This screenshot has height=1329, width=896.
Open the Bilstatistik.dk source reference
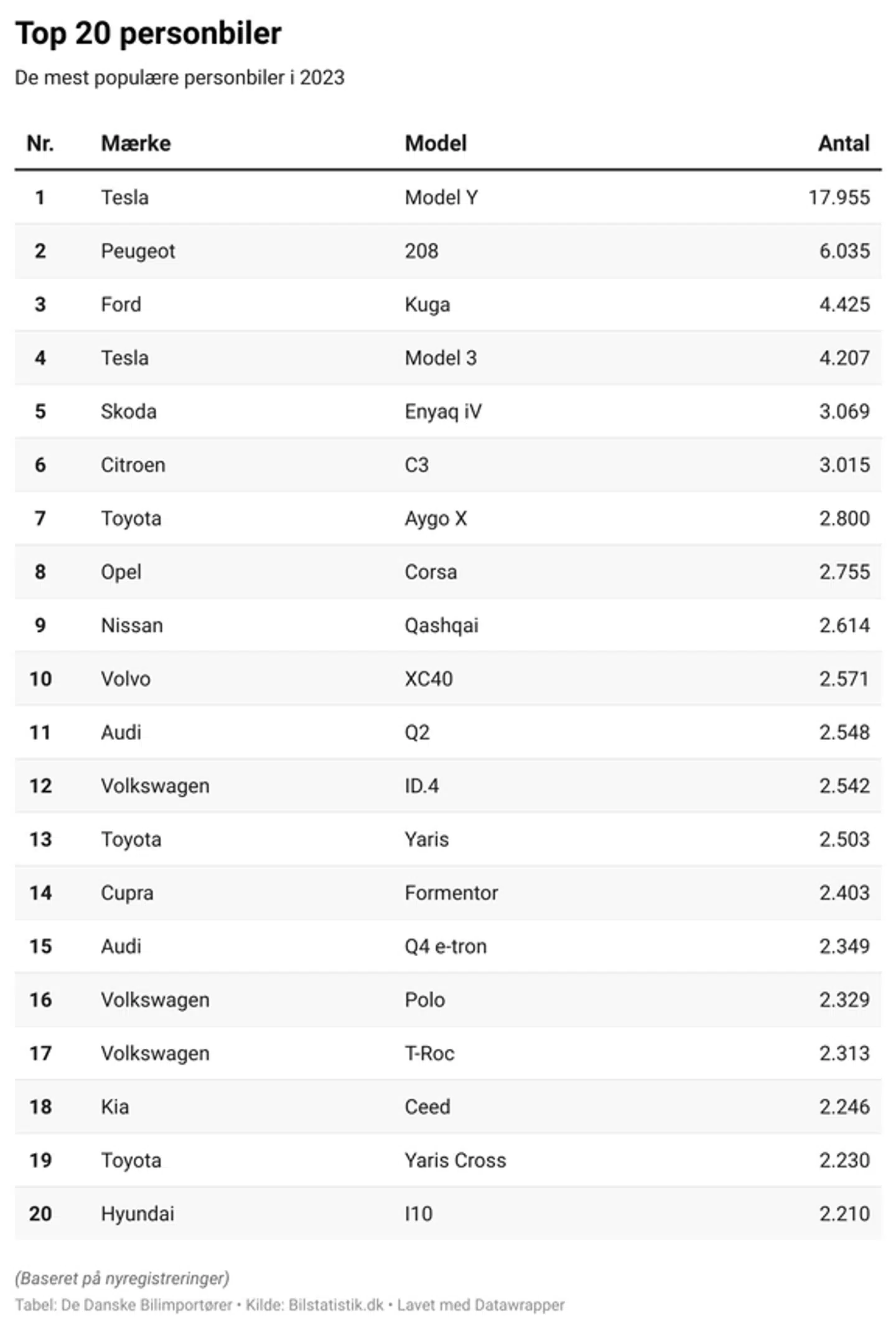pos(336,1305)
